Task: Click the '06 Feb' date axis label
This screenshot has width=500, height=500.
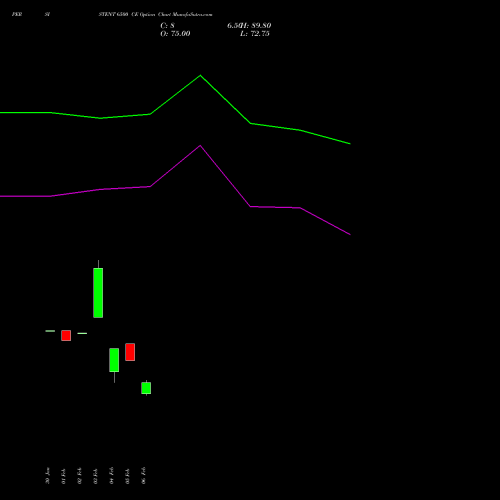Action: click(143, 476)
